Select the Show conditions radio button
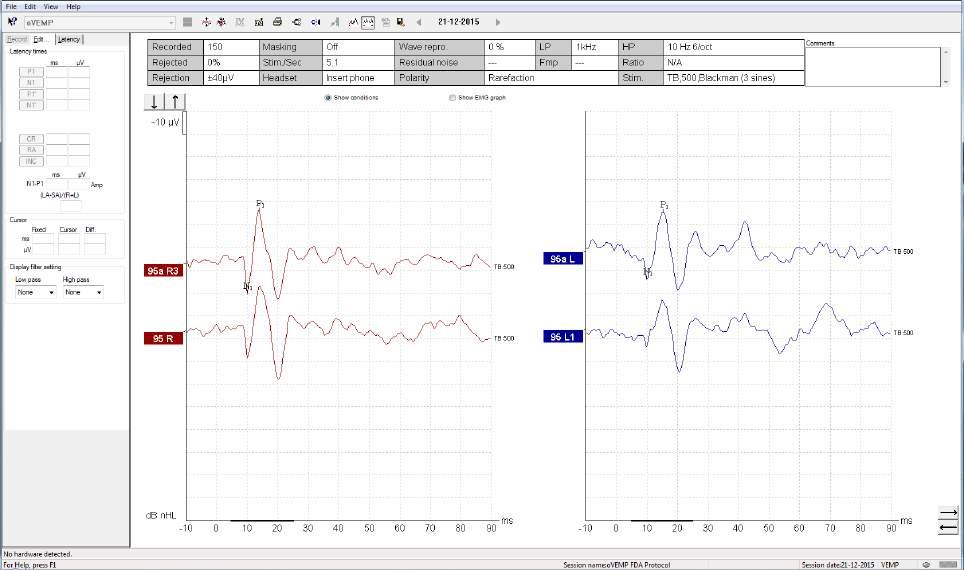The height and width of the screenshot is (570, 964). pyautogui.click(x=328, y=98)
